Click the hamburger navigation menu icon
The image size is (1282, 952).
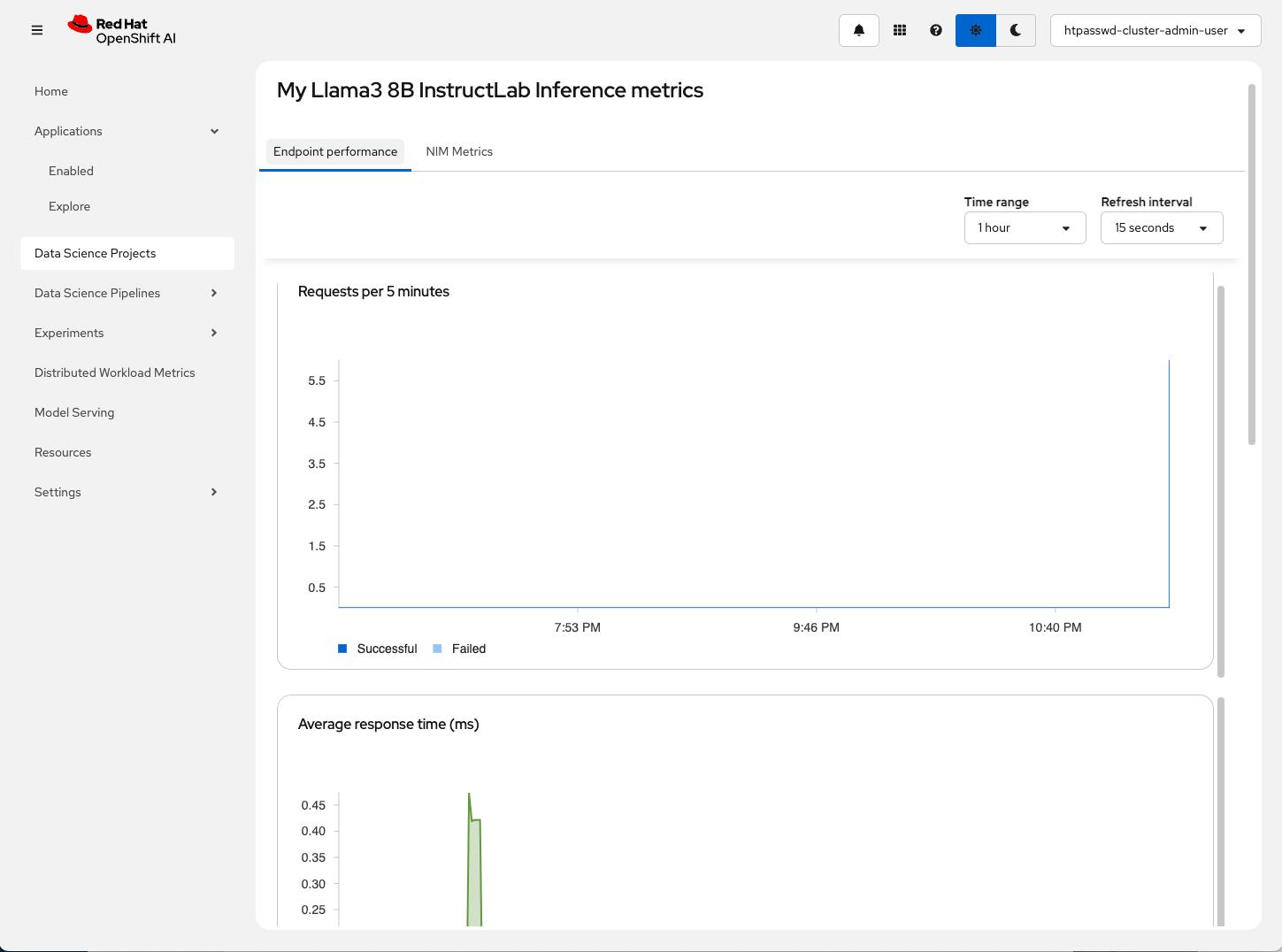[x=37, y=30]
